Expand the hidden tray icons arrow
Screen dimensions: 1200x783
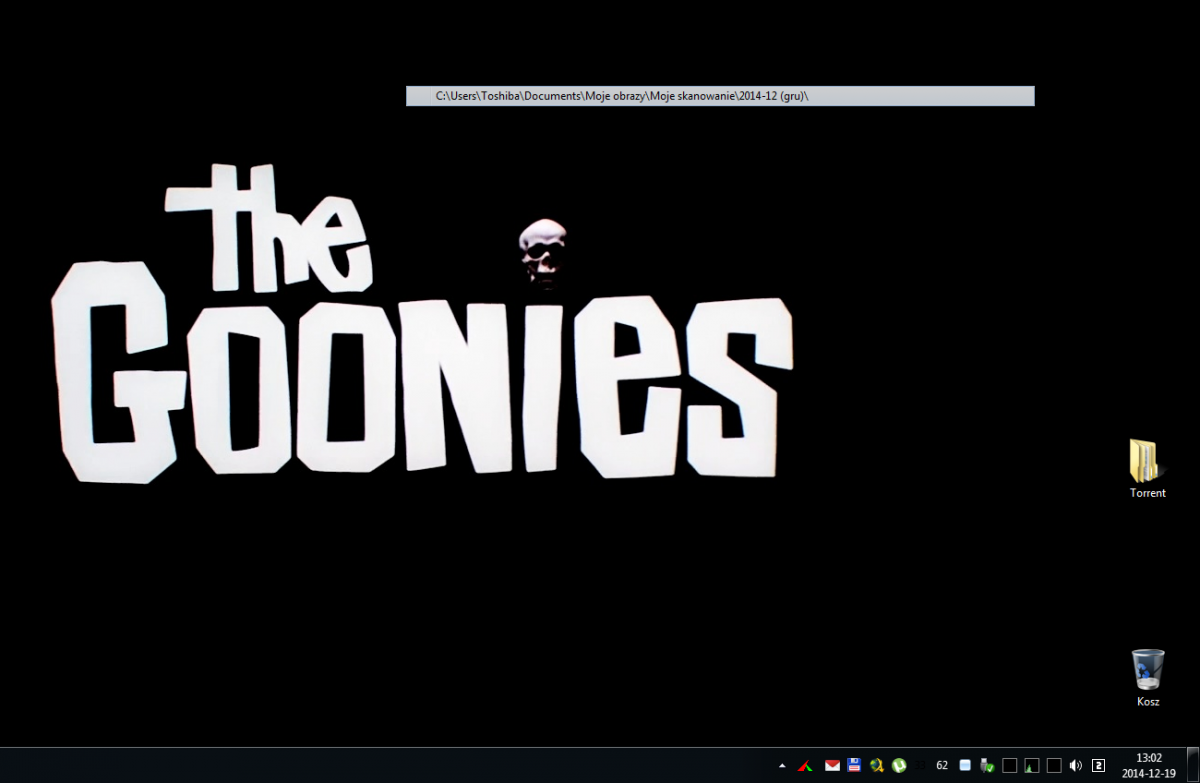(782, 766)
